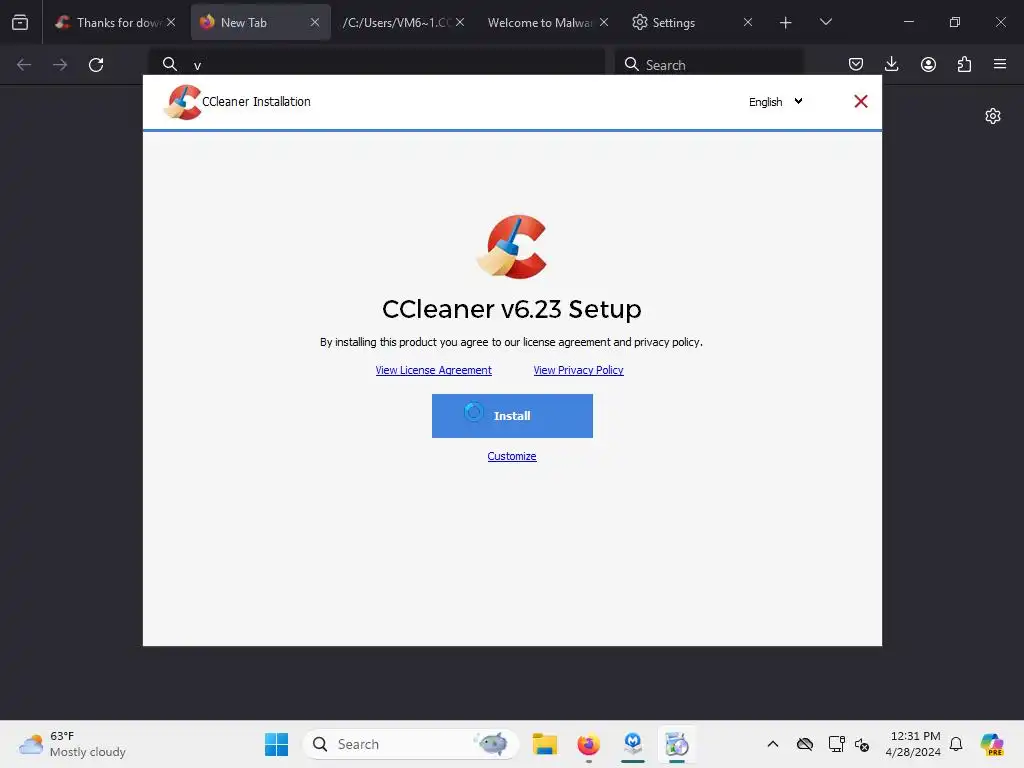Show hidden system tray icons

click(x=773, y=744)
